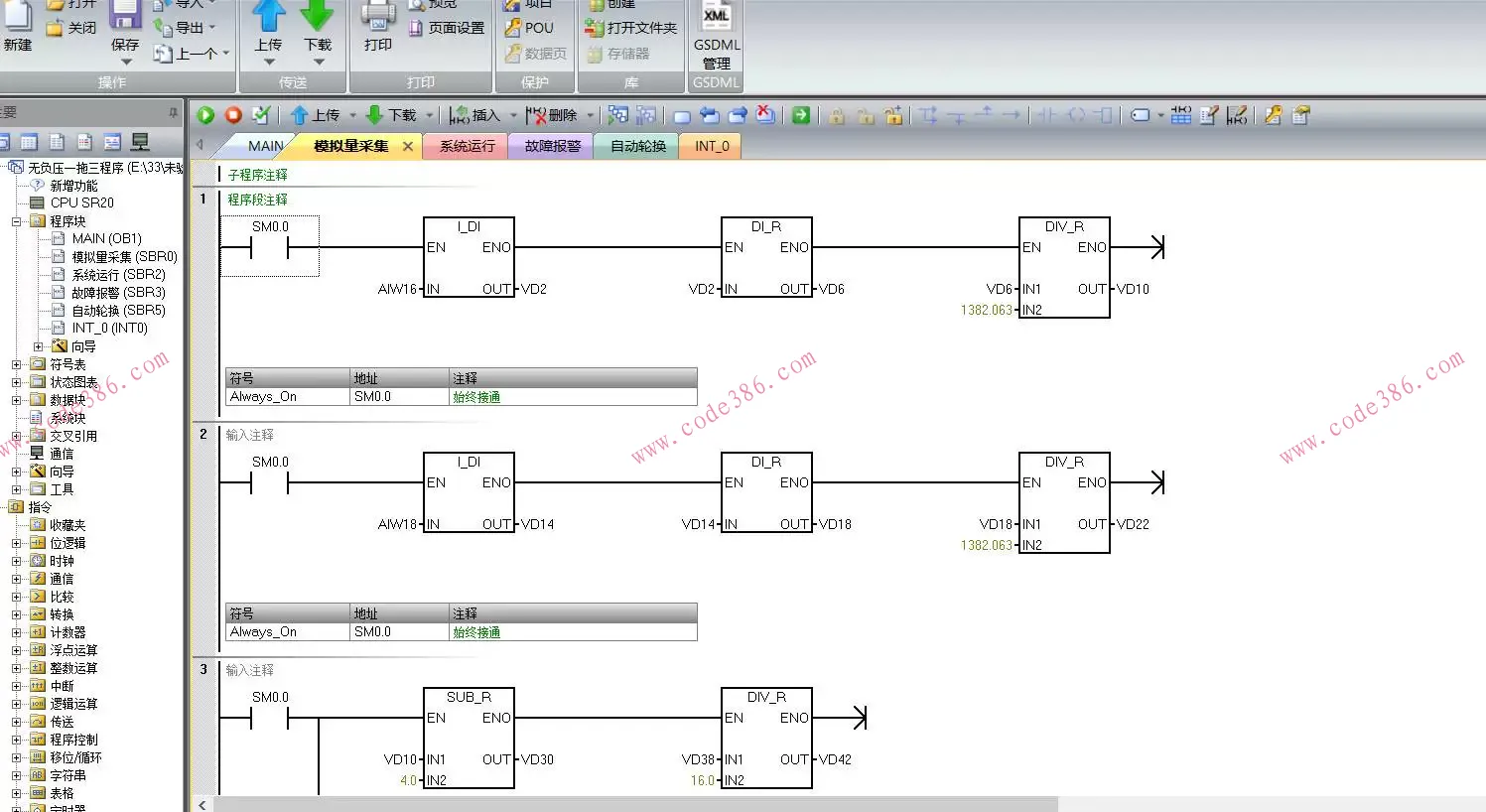This screenshot has width=1486, height=812.
Task: Toggle the project panel auto-hide pin
Action: 173,113
